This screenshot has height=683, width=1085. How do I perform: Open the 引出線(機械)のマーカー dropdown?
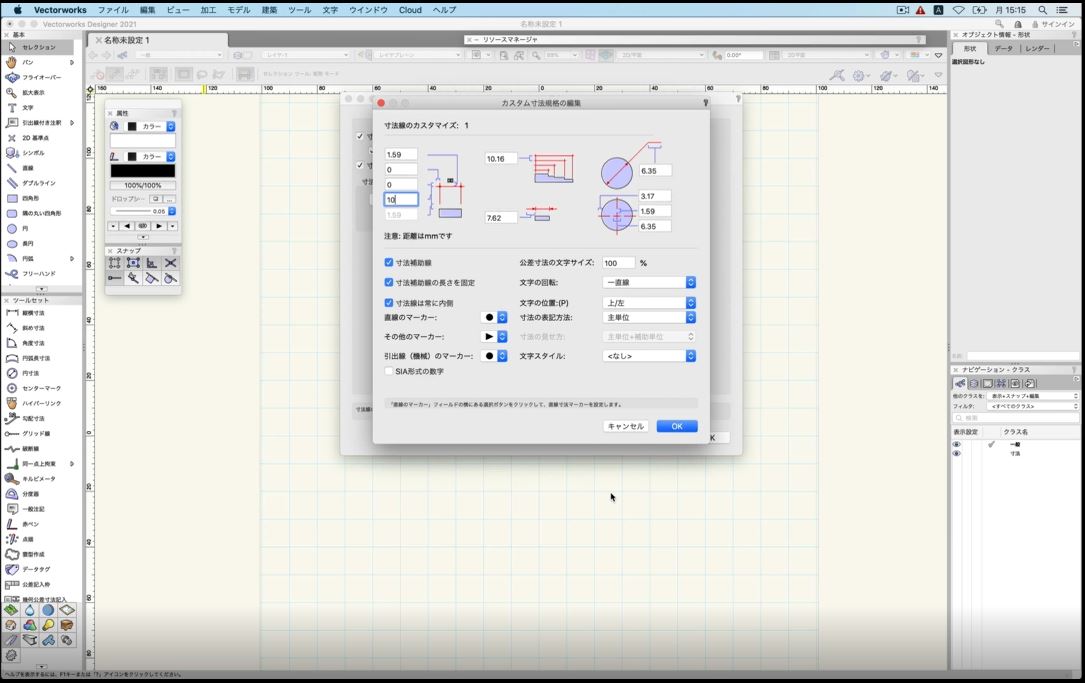pos(494,356)
